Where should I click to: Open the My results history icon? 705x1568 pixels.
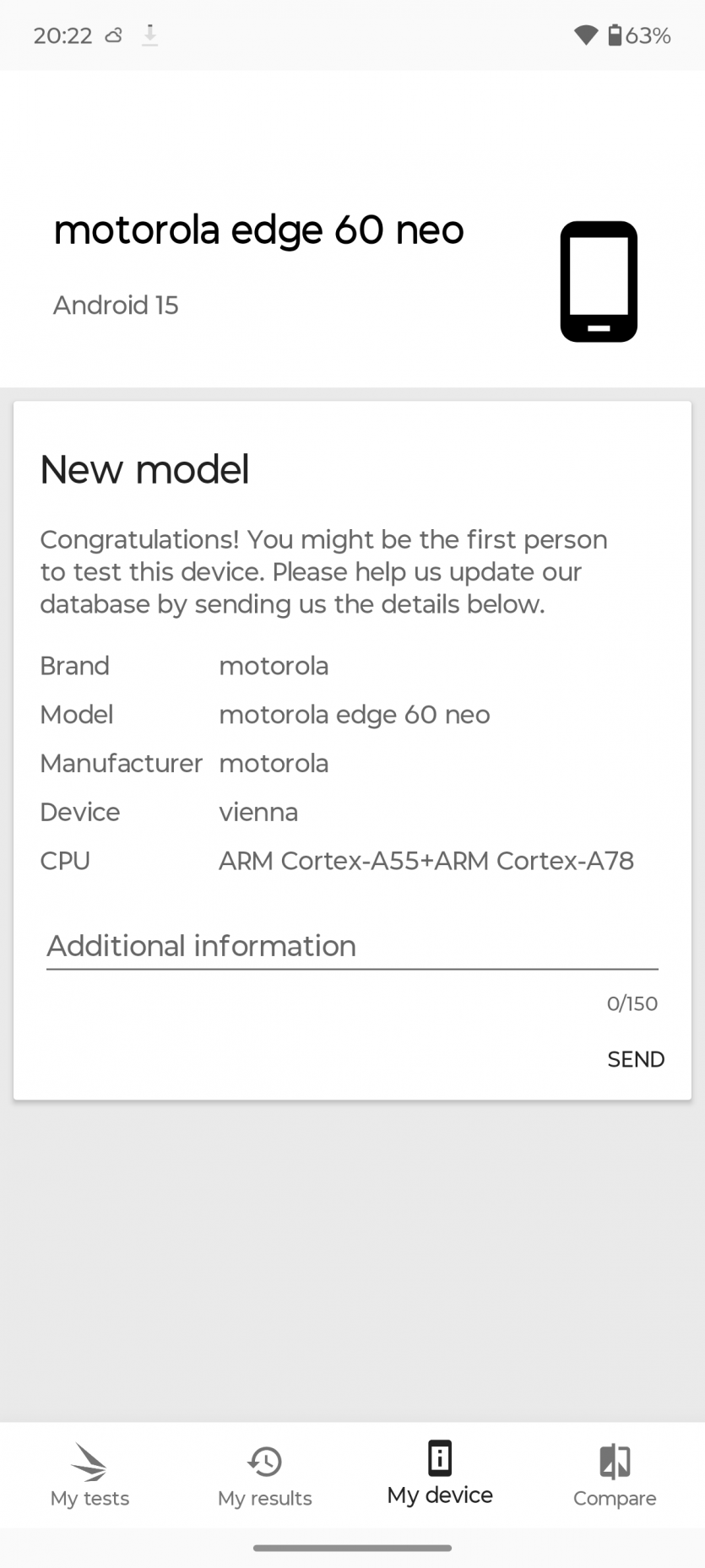pyautogui.click(x=264, y=1462)
